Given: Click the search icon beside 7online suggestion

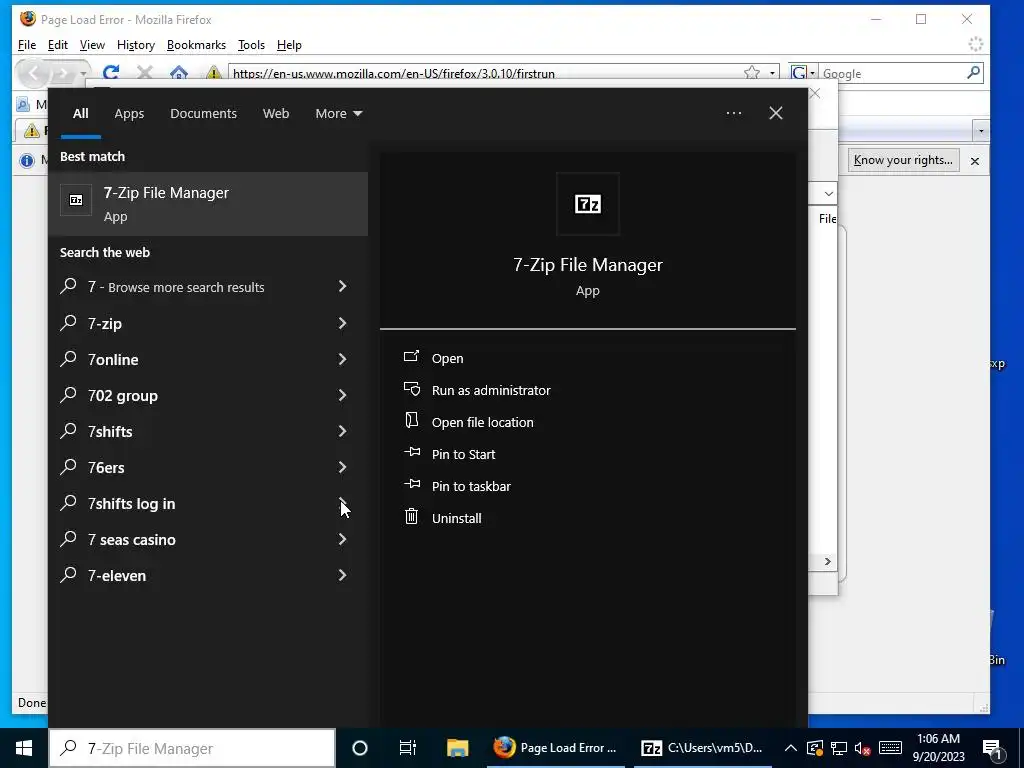Looking at the screenshot, I should (x=69, y=359).
